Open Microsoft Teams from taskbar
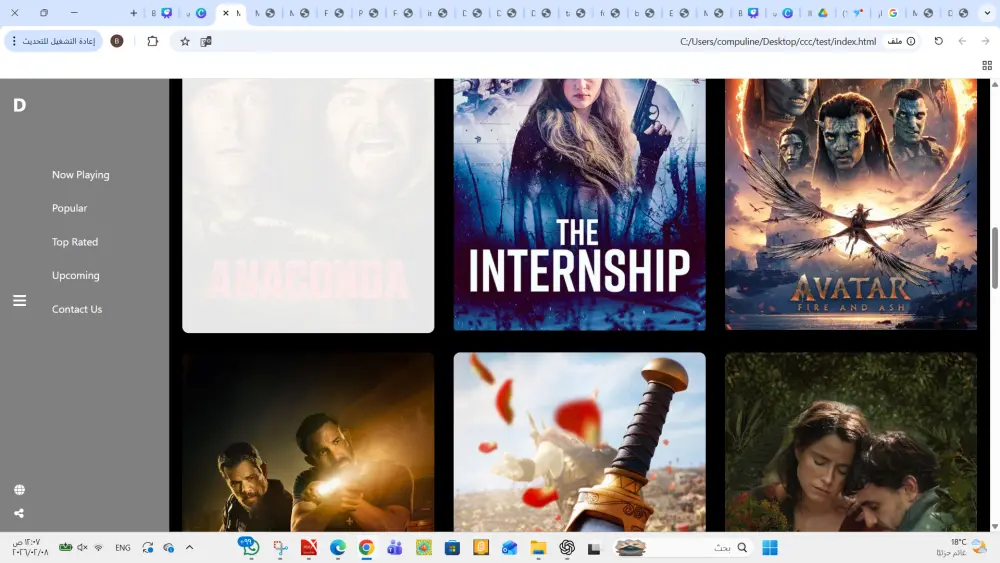 click(395, 548)
